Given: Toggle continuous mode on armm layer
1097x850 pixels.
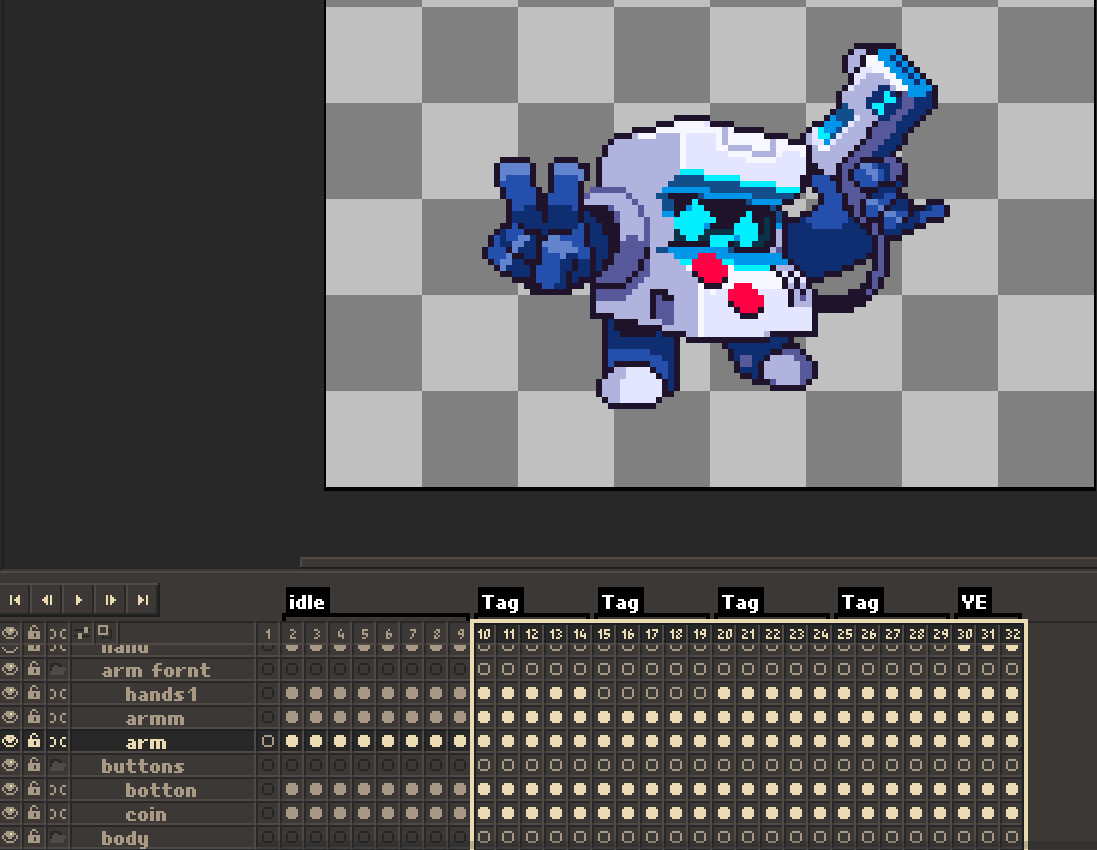Looking at the screenshot, I should tap(58, 717).
